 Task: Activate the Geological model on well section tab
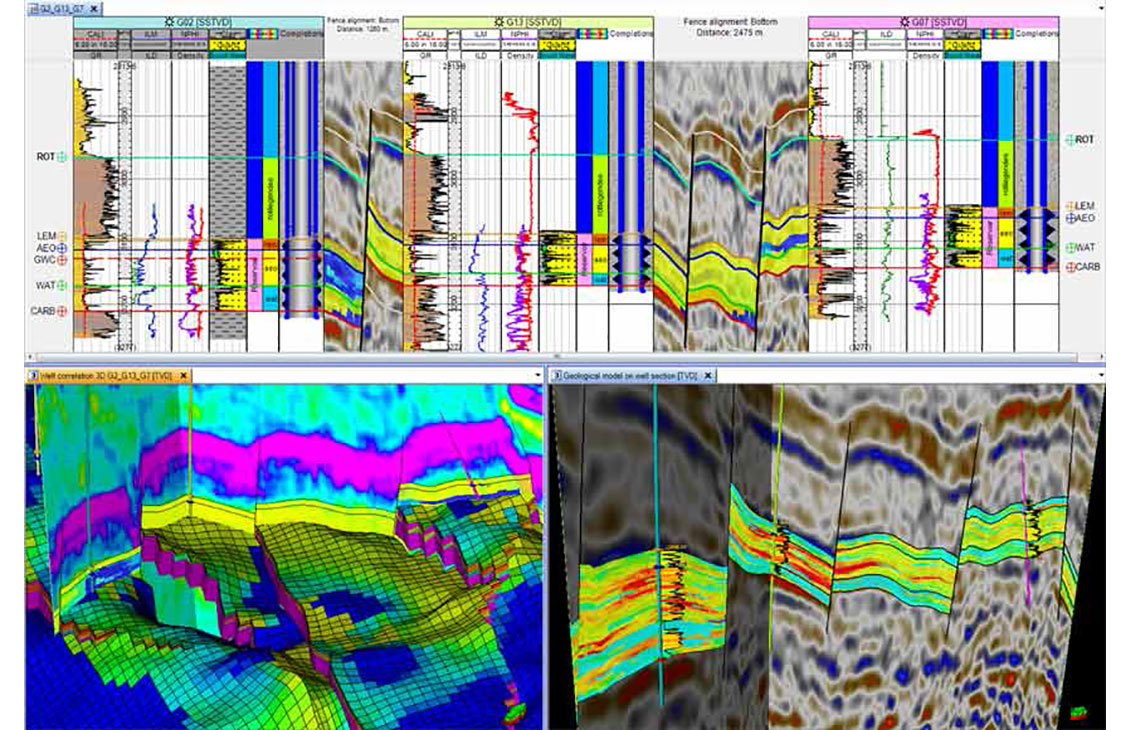(630, 375)
